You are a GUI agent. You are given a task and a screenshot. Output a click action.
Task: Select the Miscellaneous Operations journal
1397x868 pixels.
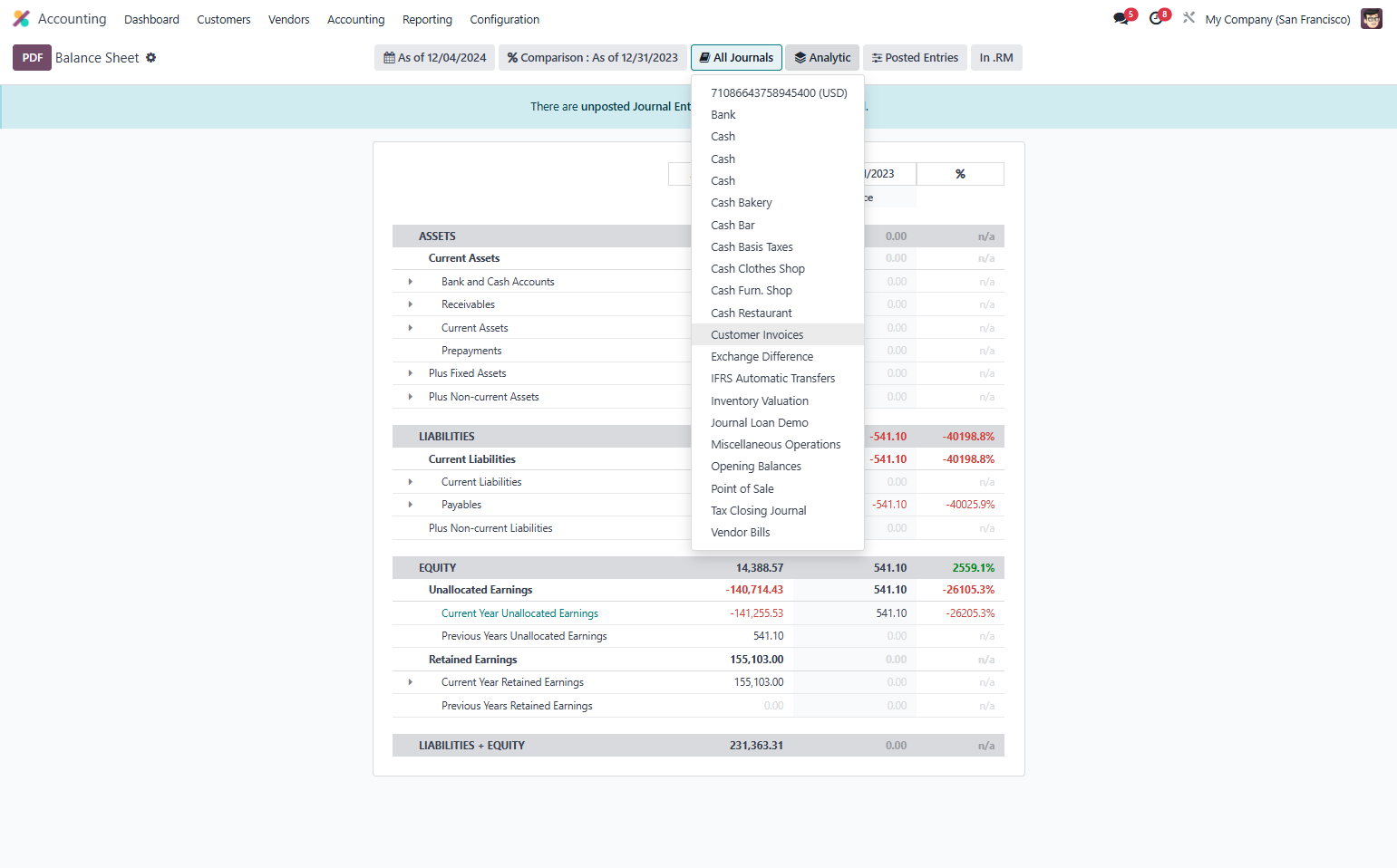tap(778, 444)
